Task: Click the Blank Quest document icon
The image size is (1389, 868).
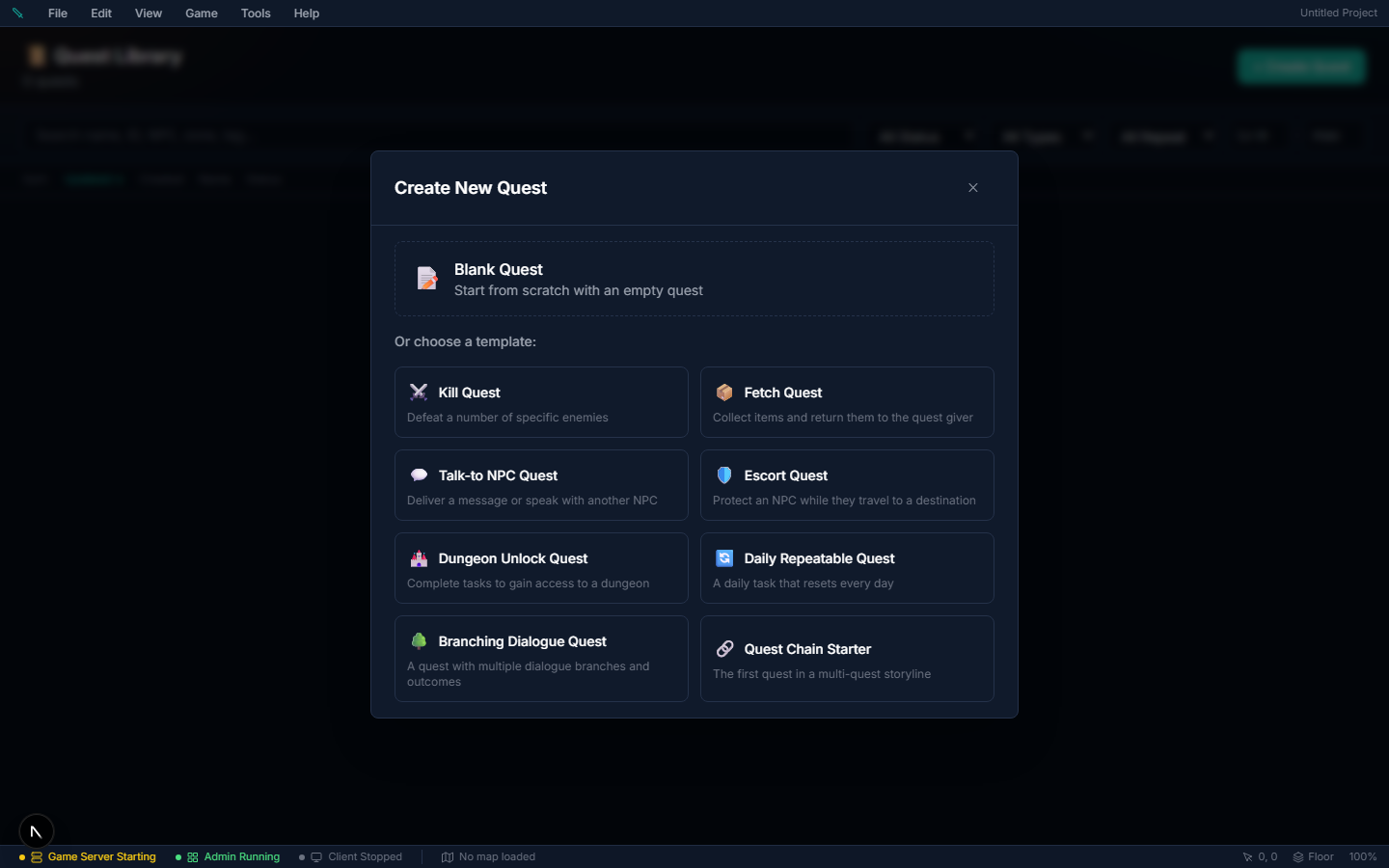Action: 427,279
